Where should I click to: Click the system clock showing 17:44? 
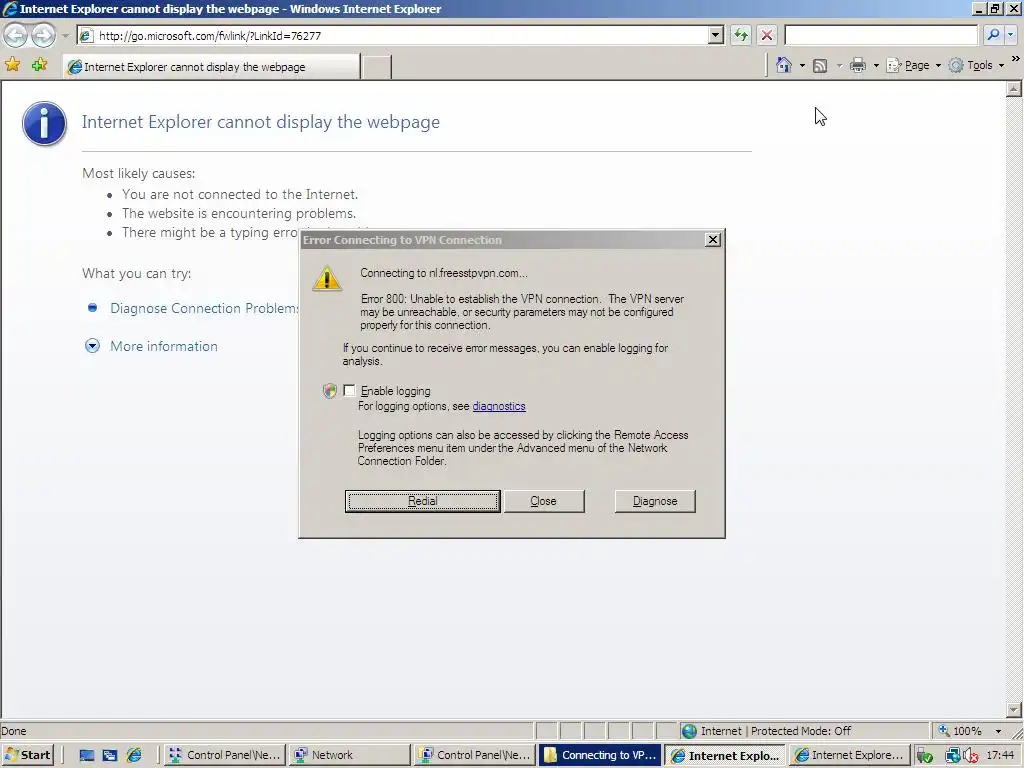(1000, 755)
